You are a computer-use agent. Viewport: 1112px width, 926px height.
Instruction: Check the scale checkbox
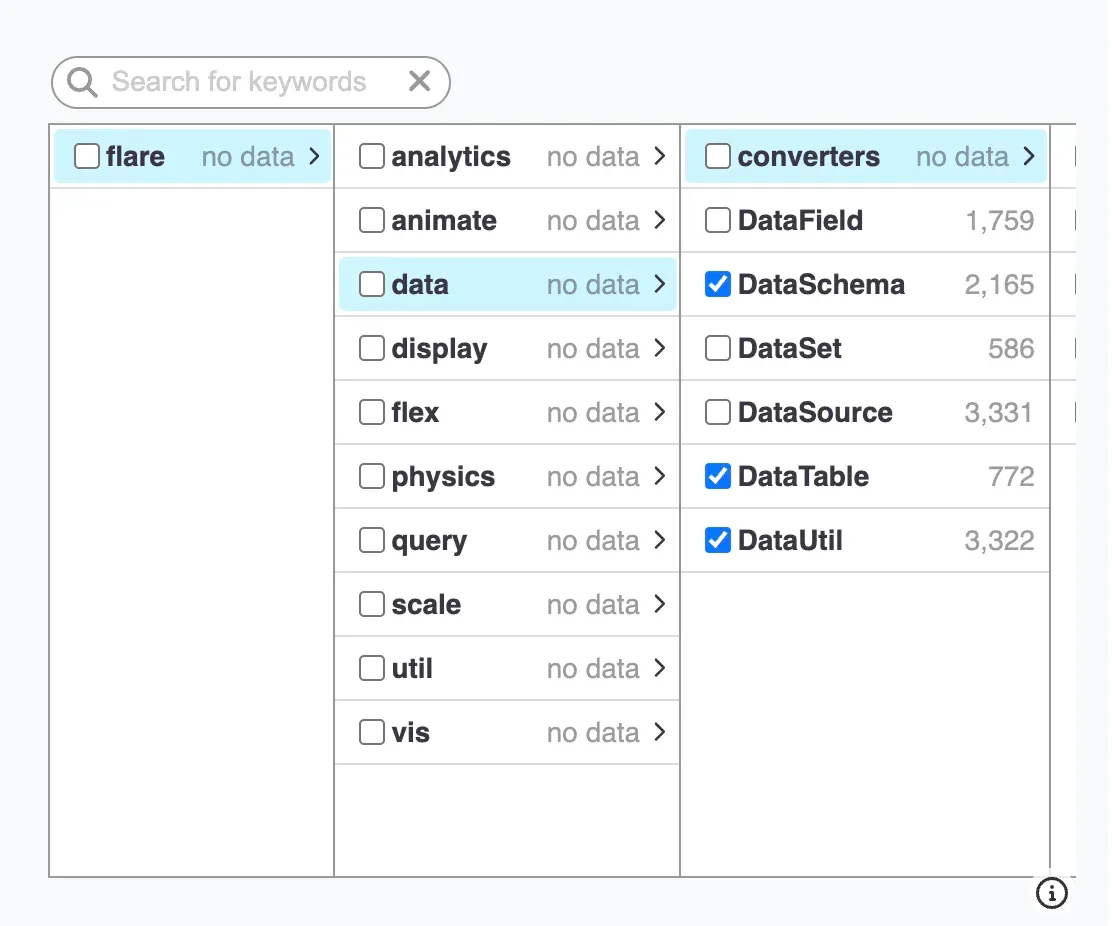click(x=372, y=604)
